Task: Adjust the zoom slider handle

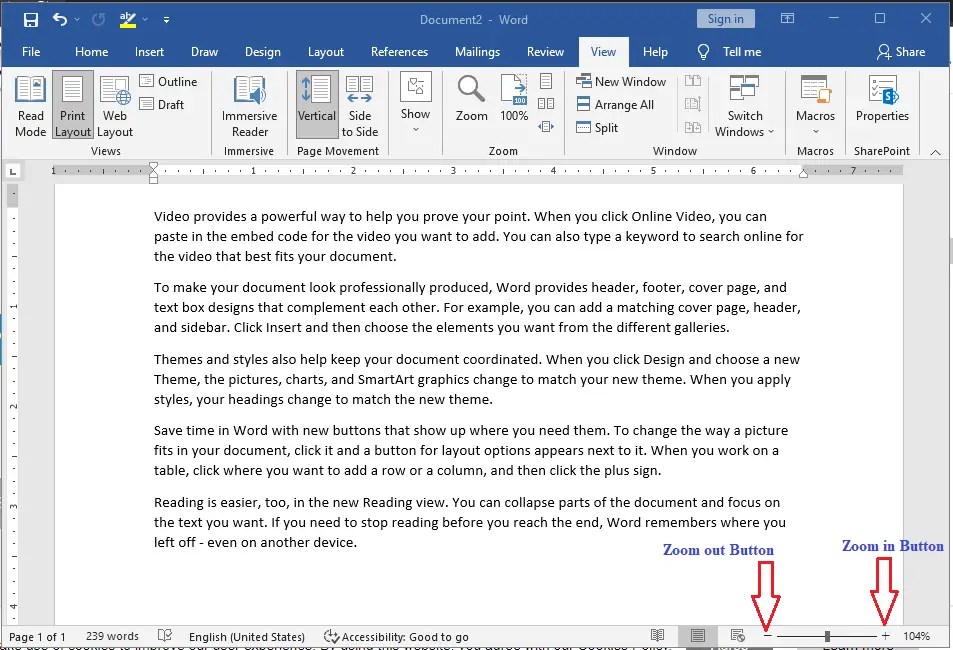Action: (x=827, y=636)
